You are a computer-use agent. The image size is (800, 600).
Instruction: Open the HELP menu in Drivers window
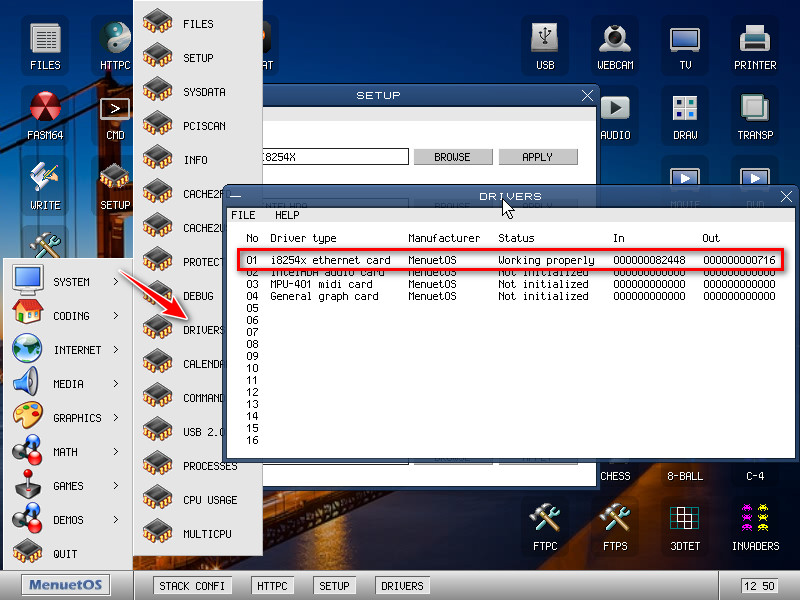click(x=287, y=215)
